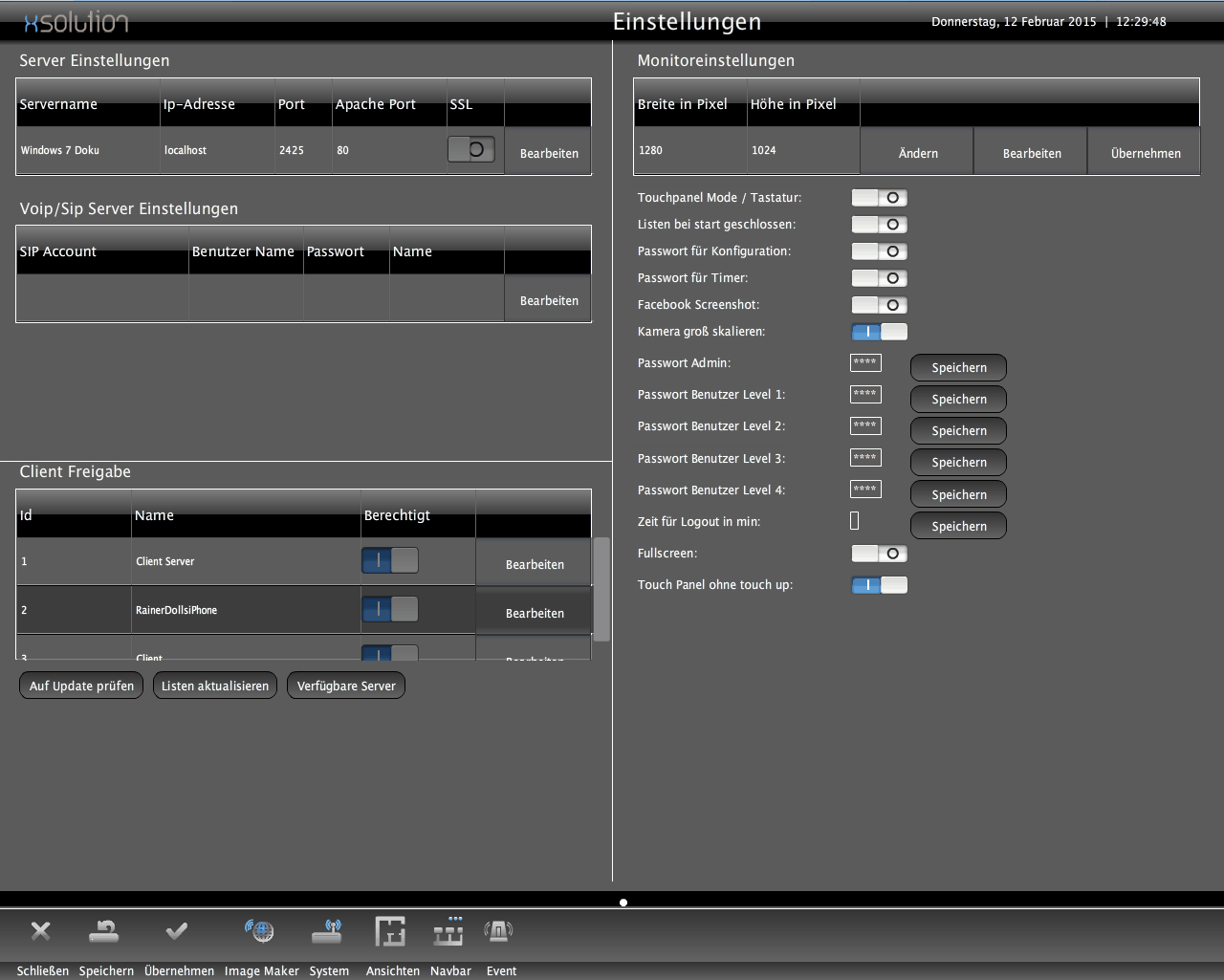Screen dimensions: 1224x980
Task: Enable Touchpanel Mode / Tastatur switch
Action: 879,198
